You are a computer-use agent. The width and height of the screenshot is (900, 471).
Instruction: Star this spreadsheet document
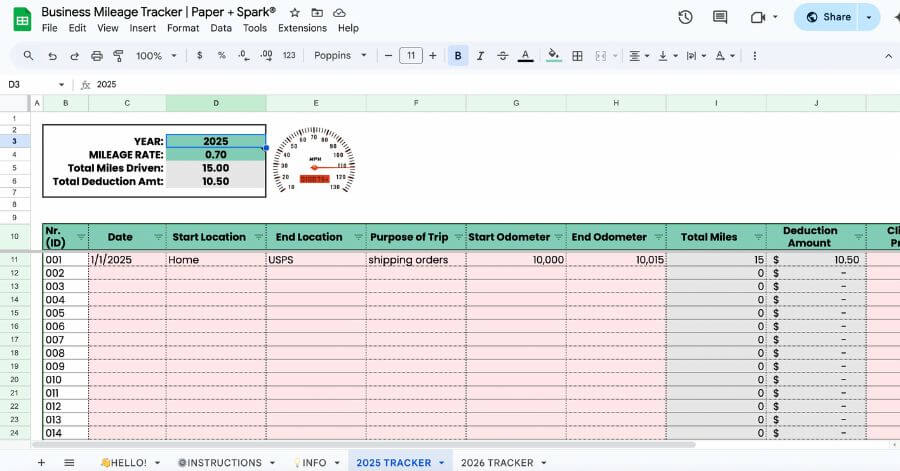click(x=294, y=13)
